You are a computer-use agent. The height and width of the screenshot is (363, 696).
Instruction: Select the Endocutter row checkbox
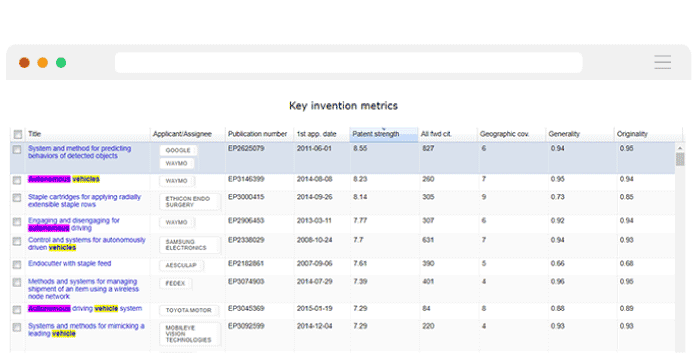(x=17, y=264)
